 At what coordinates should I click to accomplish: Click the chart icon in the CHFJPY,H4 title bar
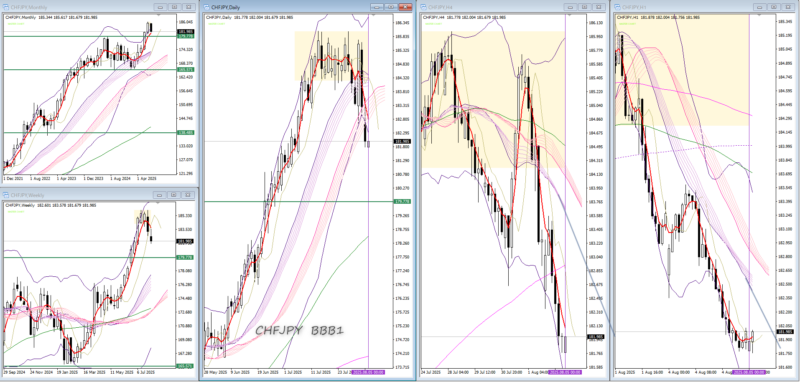423,7
